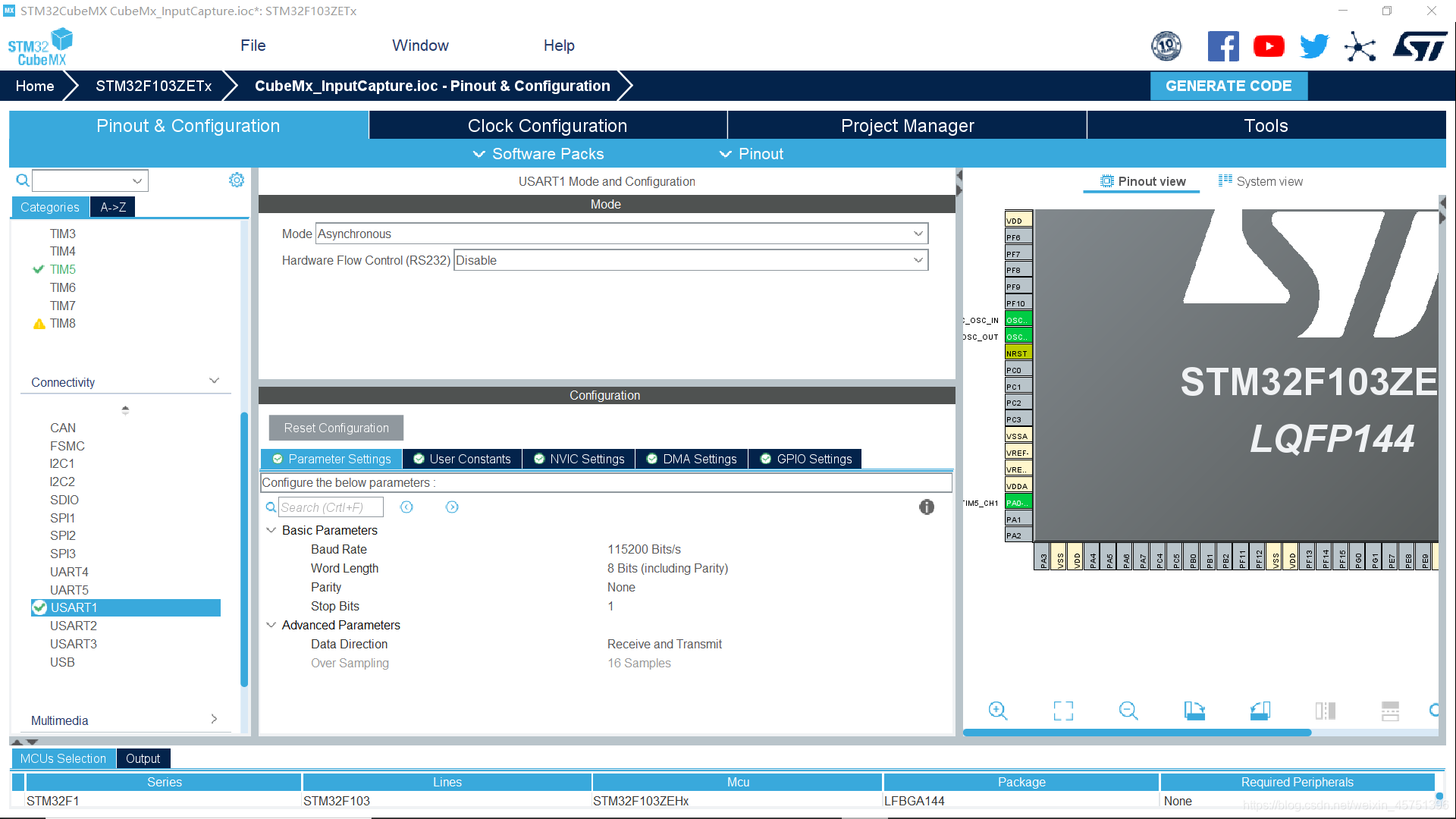This screenshot has width=1456, height=819.
Task: Open the Twitter icon link
Action: [x=1314, y=46]
